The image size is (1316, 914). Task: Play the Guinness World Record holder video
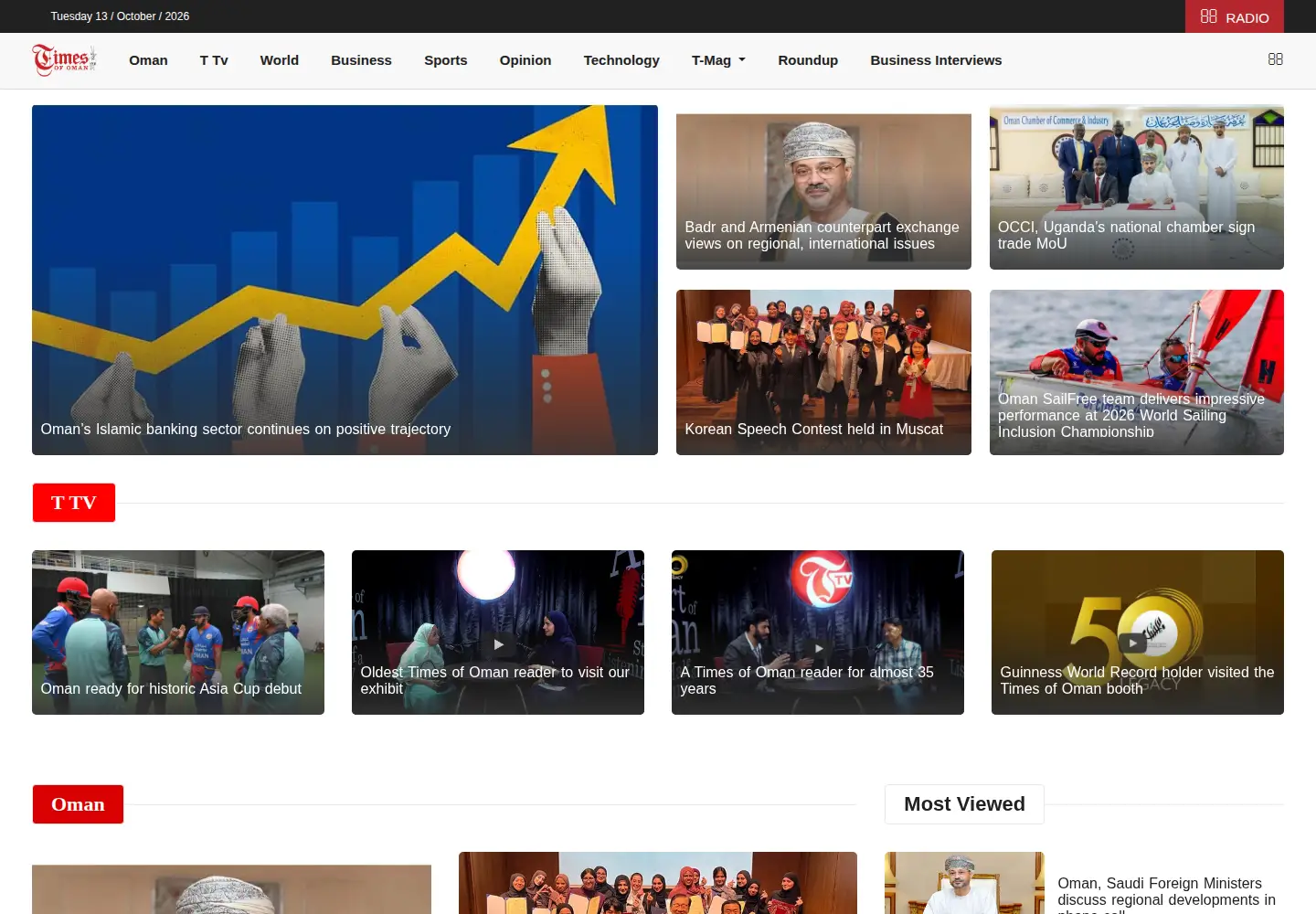[1133, 643]
